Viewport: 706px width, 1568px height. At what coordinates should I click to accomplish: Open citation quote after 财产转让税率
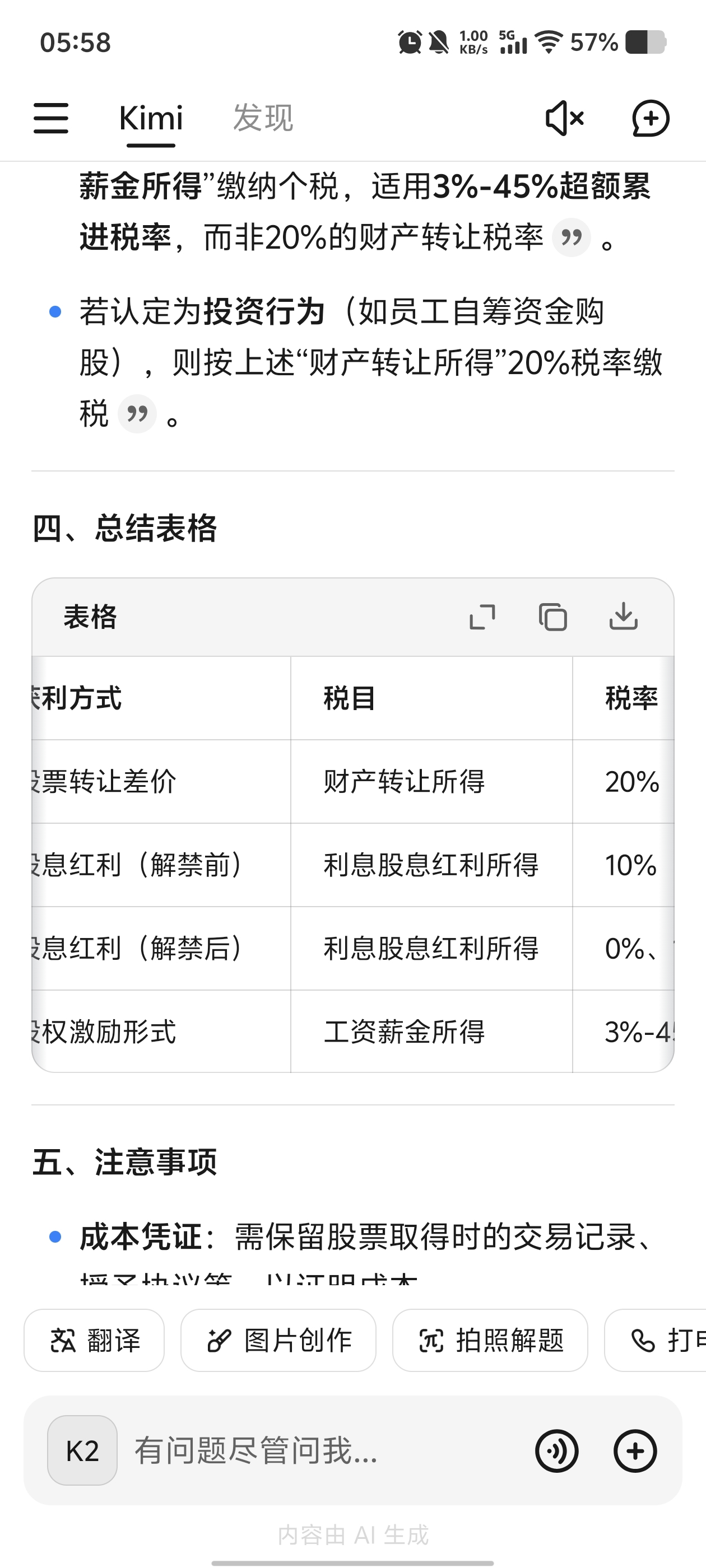coord(572,237)
